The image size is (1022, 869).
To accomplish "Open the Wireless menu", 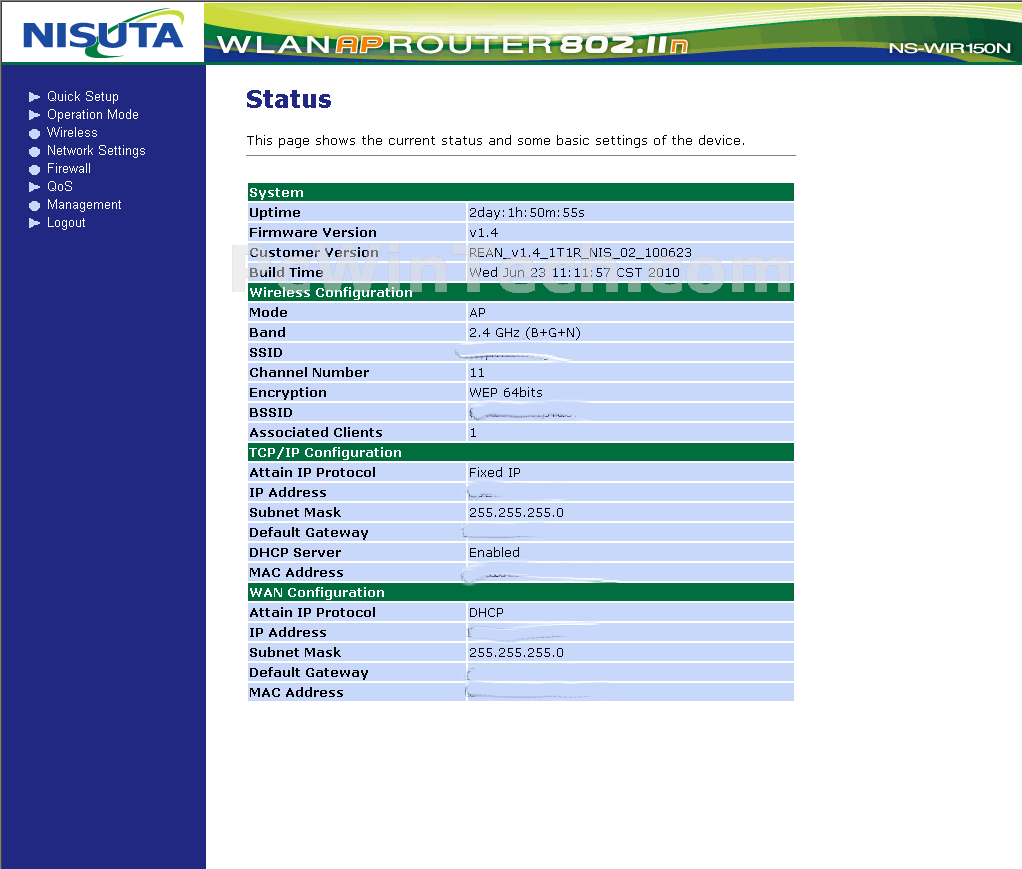I will (72, 132).
